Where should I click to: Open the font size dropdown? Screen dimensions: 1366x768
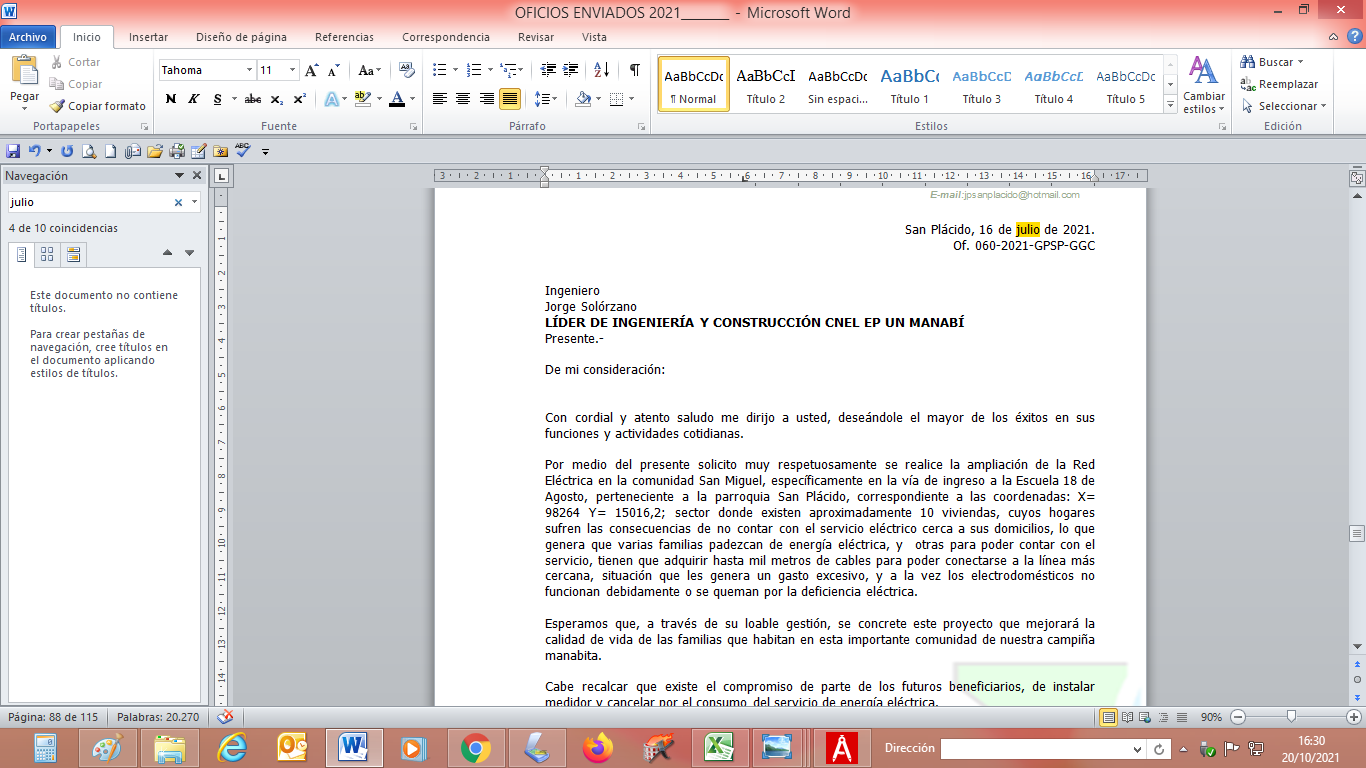pyautogui.click(x=292, y=70)
